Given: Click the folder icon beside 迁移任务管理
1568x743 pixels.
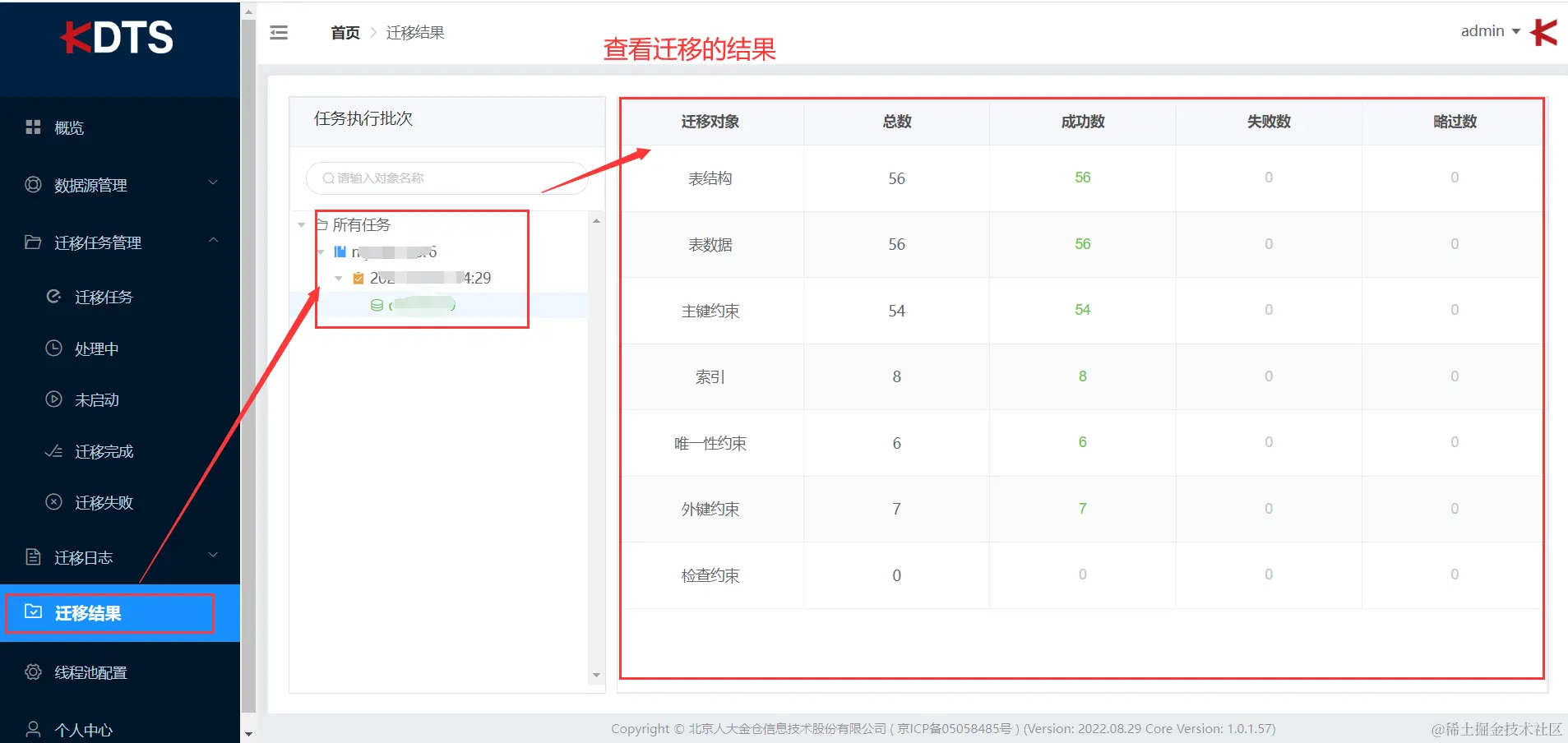Looking at the screenshot, I should pyautogui.click(x=33, y=242).
